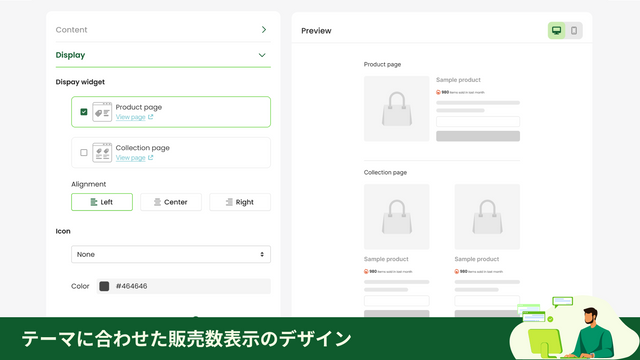640x360 pixels.
Task: Open View page link under Collection page
Action: (130, 158)
